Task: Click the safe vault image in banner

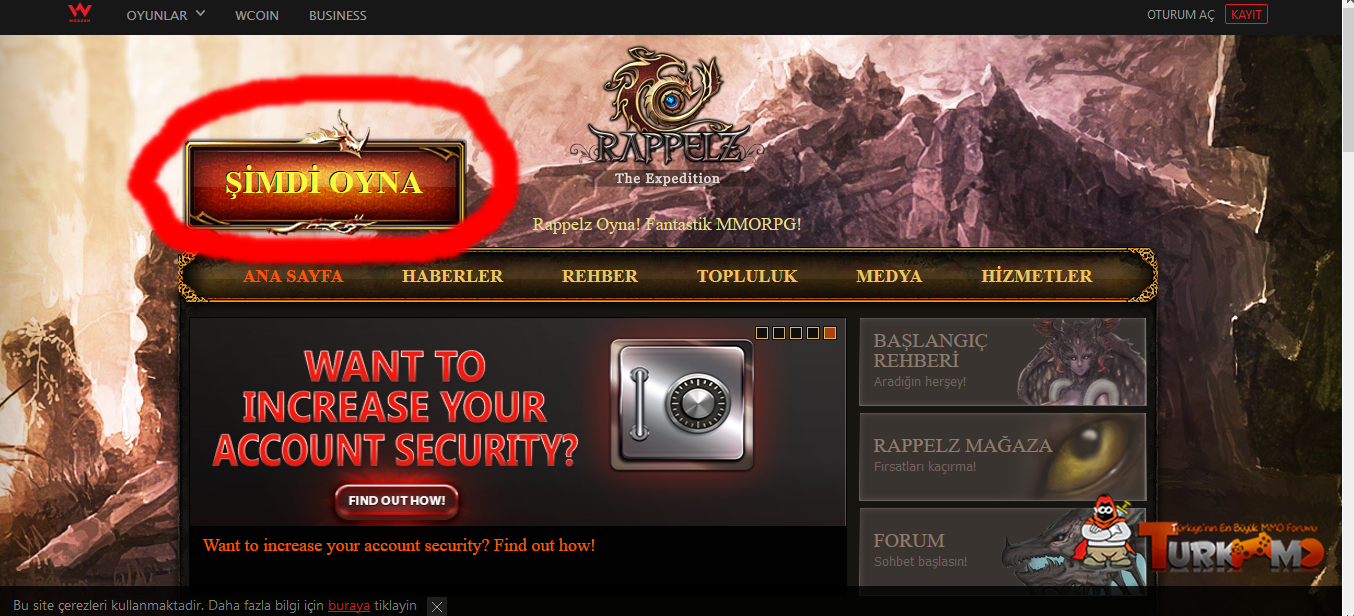Action: (682, 405)
